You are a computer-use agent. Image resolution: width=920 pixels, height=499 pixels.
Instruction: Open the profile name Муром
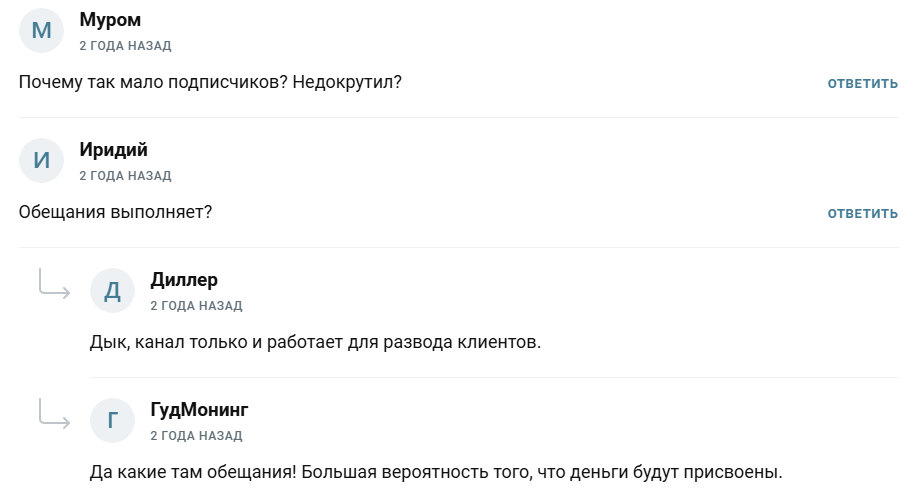110,20
